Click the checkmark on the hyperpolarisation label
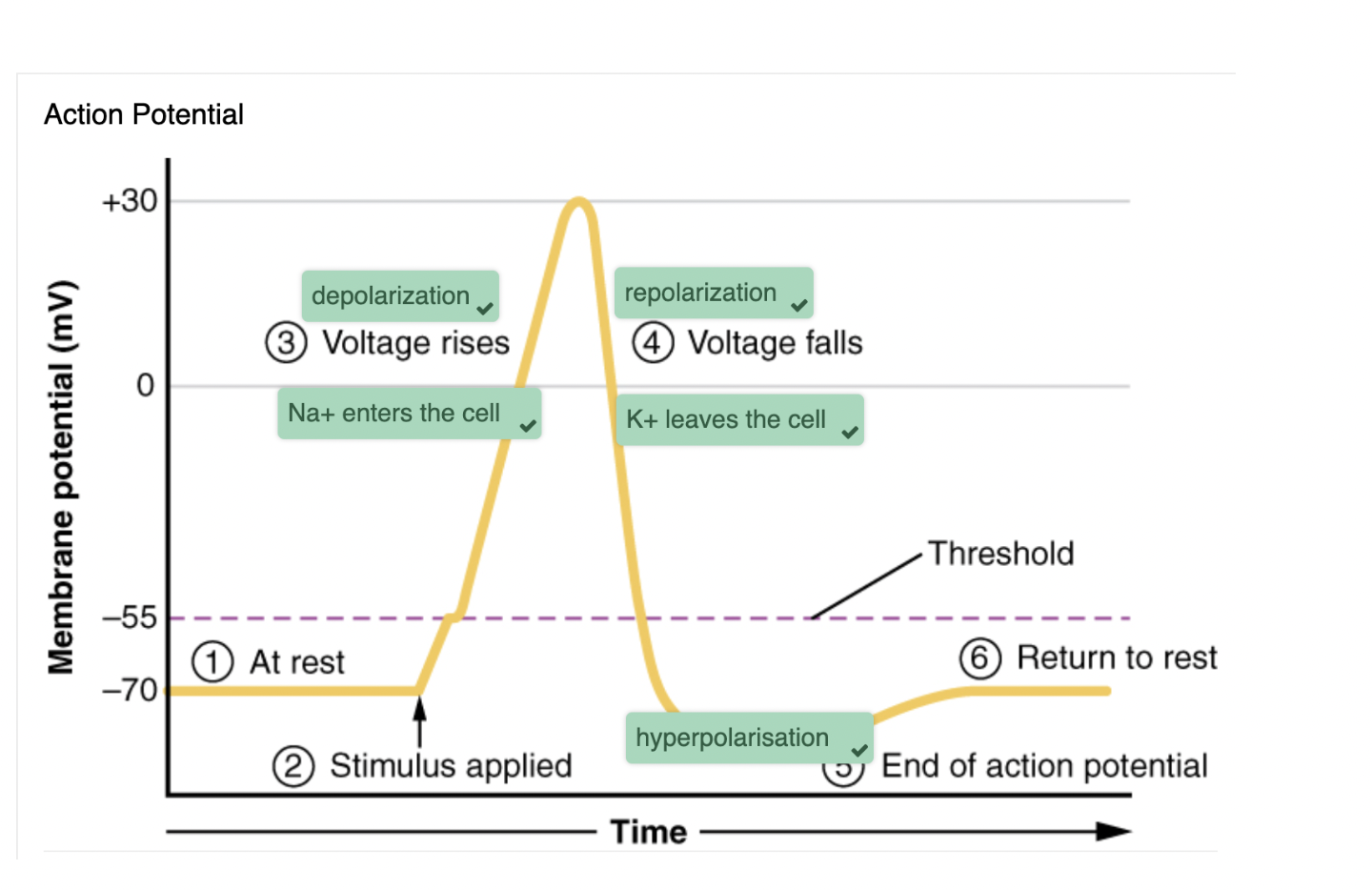Viewport: 1372px width, 890px height. (x=859, y=750)
